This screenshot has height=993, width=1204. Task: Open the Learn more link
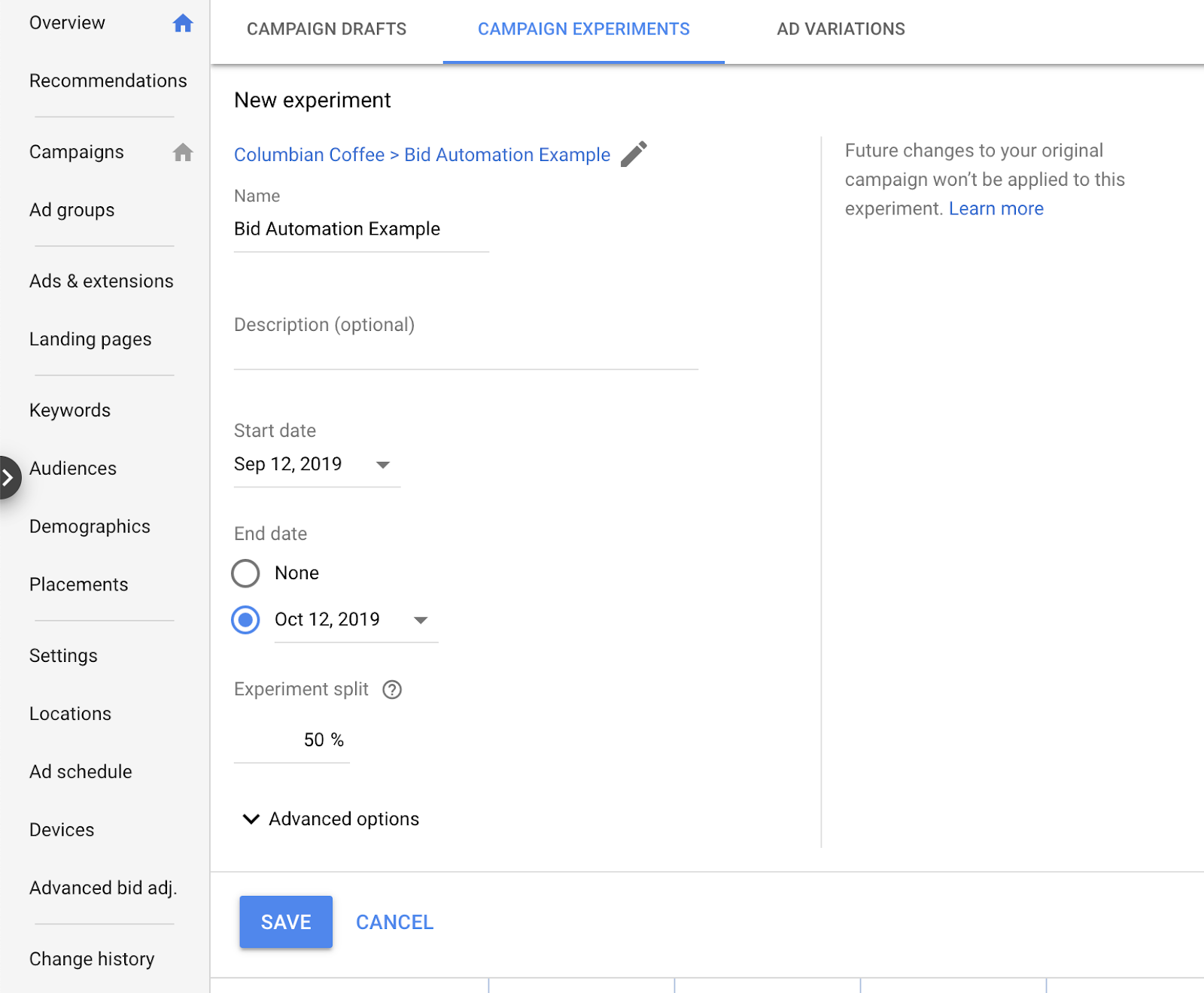[x=996, y=208]
